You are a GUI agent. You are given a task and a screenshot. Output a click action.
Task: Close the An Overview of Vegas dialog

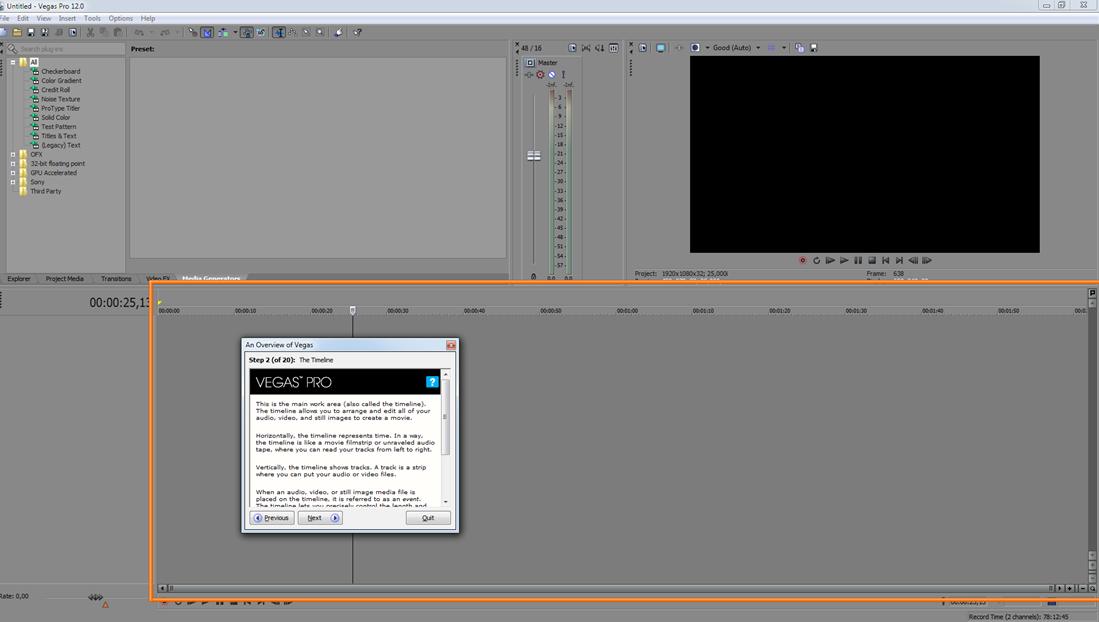click(x=451, y=345)
